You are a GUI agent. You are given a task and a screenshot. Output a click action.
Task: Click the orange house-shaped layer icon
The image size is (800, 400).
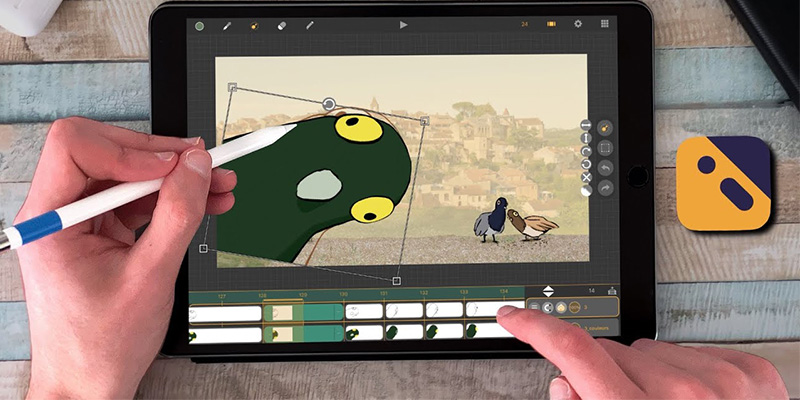561,307
